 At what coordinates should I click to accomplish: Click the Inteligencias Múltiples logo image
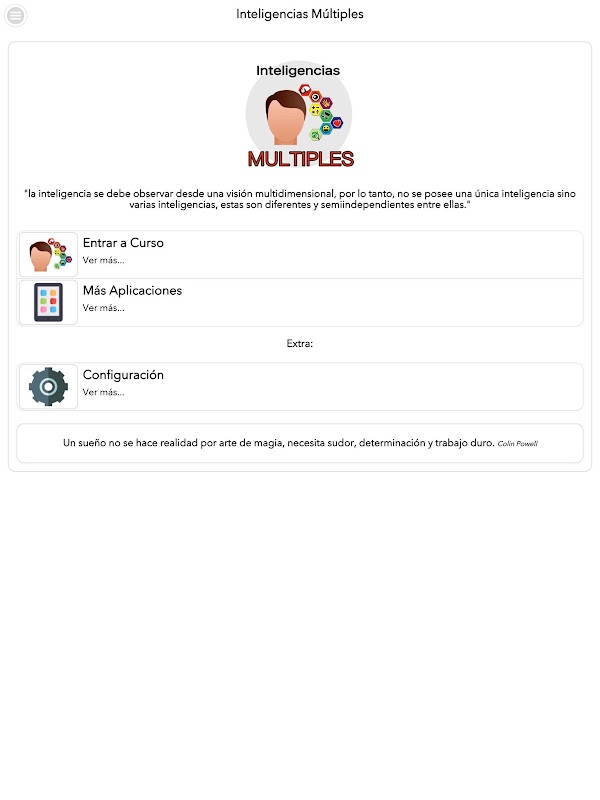(x=299, y=116)
